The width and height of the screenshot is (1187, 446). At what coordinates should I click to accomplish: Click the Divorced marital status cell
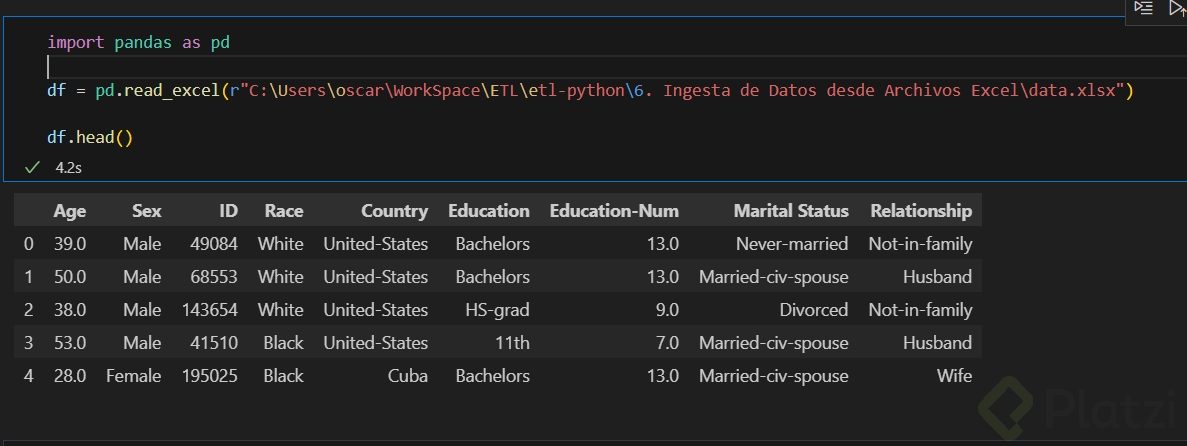pos(813,310)
